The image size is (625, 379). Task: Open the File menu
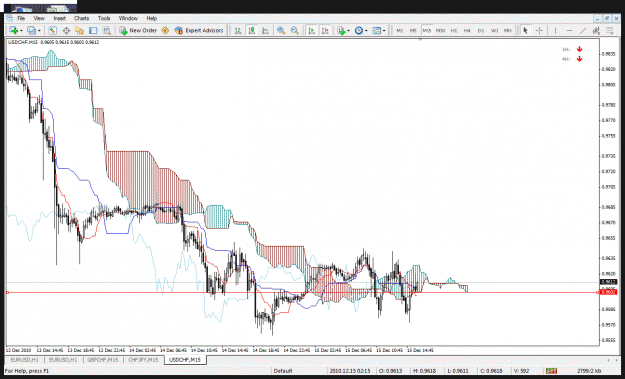(x=21, y=18)
